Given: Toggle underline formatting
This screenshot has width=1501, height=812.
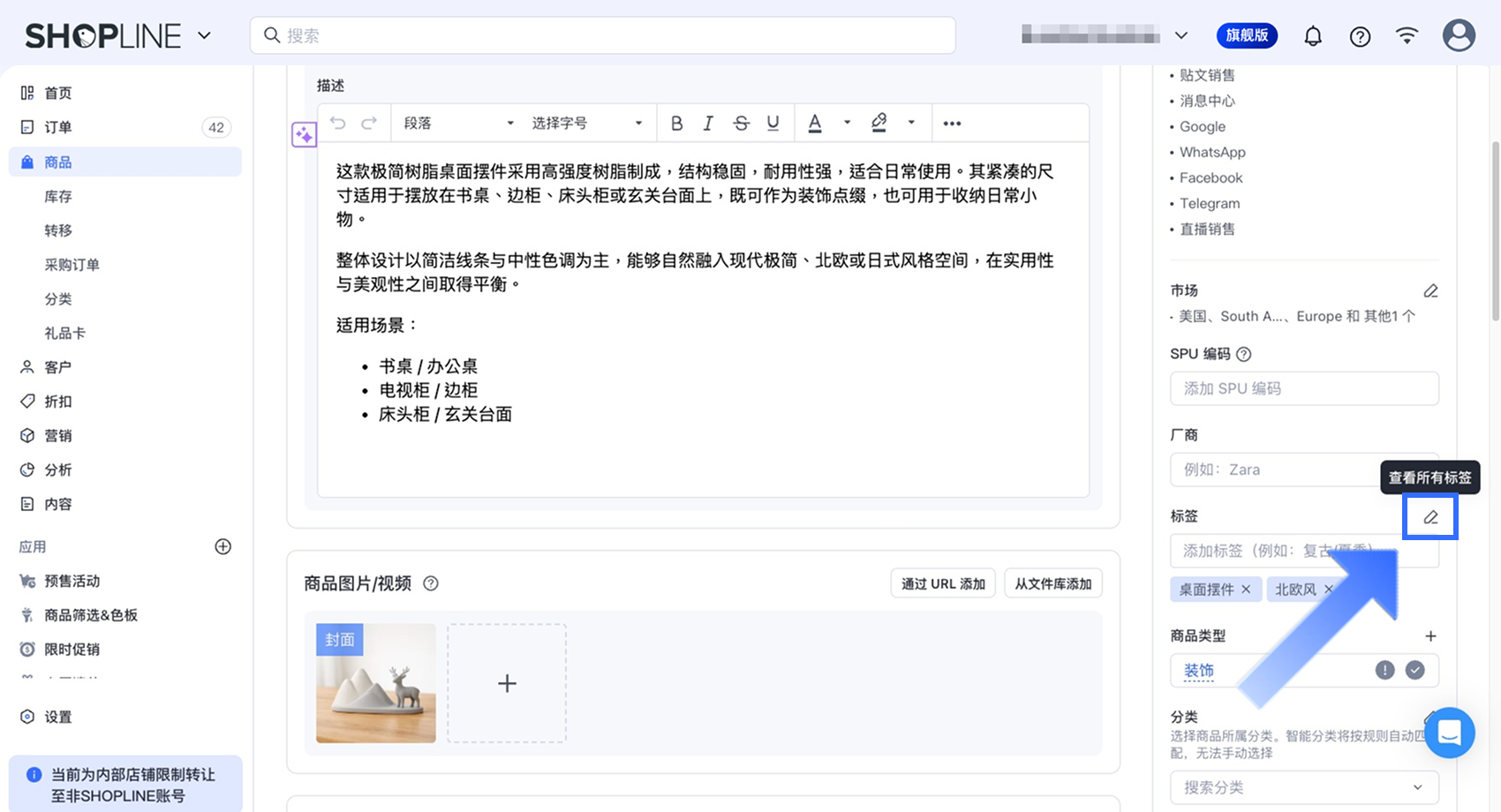Looking at the screenshot, I should 773,123.
